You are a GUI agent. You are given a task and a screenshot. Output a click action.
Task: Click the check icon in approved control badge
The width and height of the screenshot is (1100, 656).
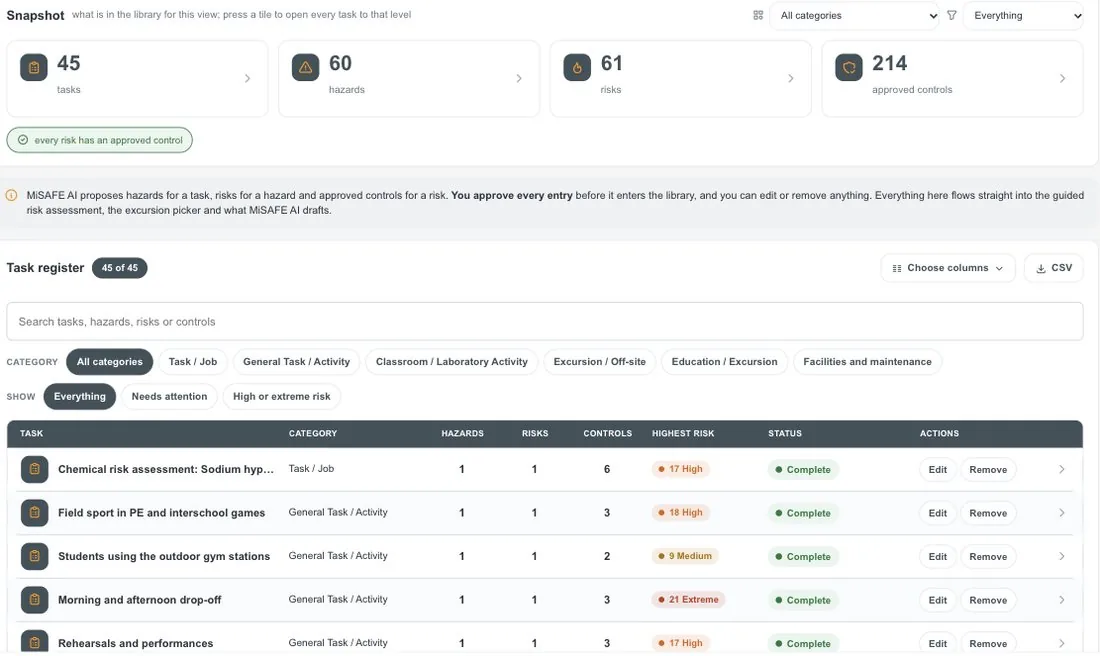pos(23,140)
